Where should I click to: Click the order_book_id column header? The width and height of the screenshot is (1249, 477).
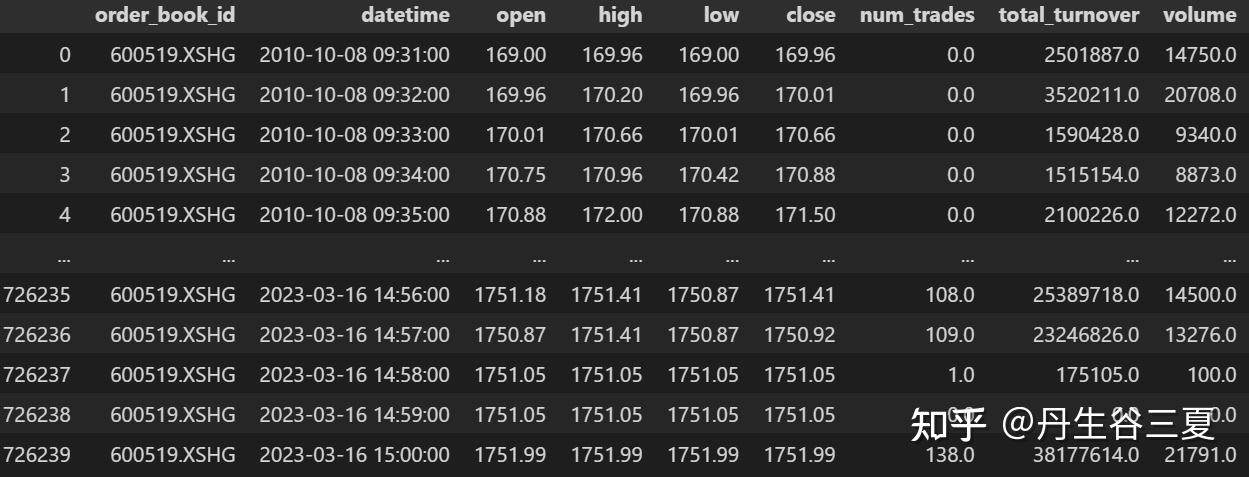click(165, 15)
